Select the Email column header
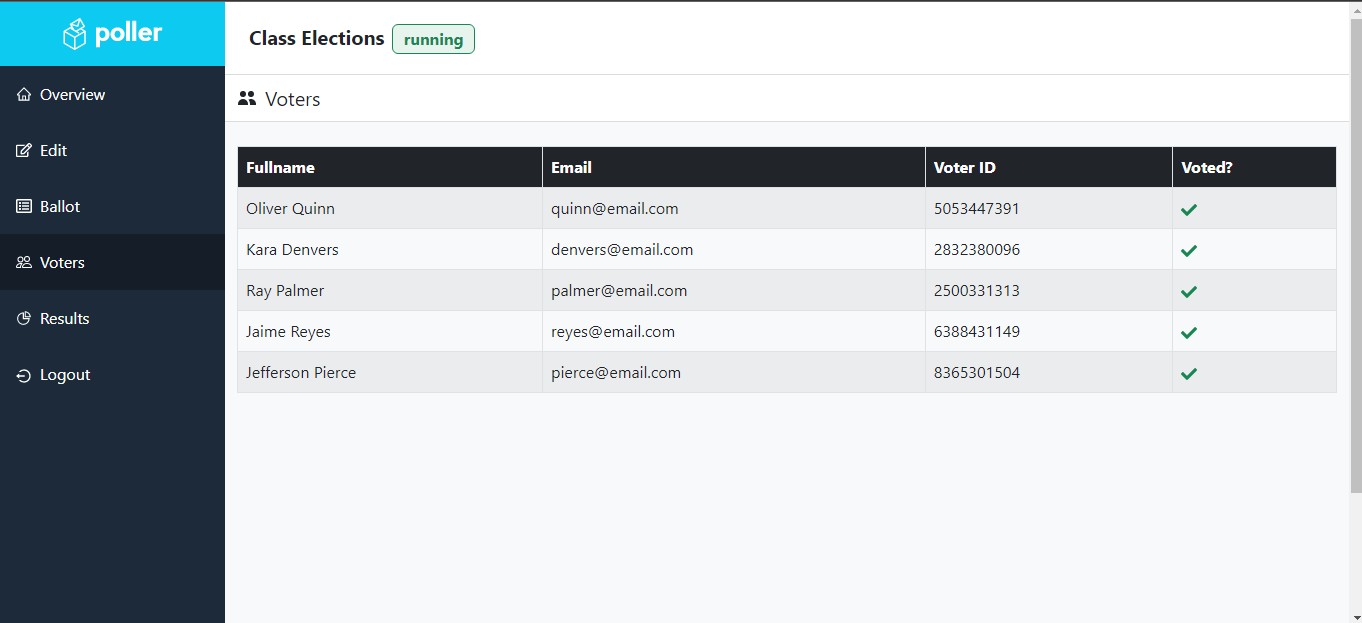Screen dimensions: 1362x623 point(571,167)
